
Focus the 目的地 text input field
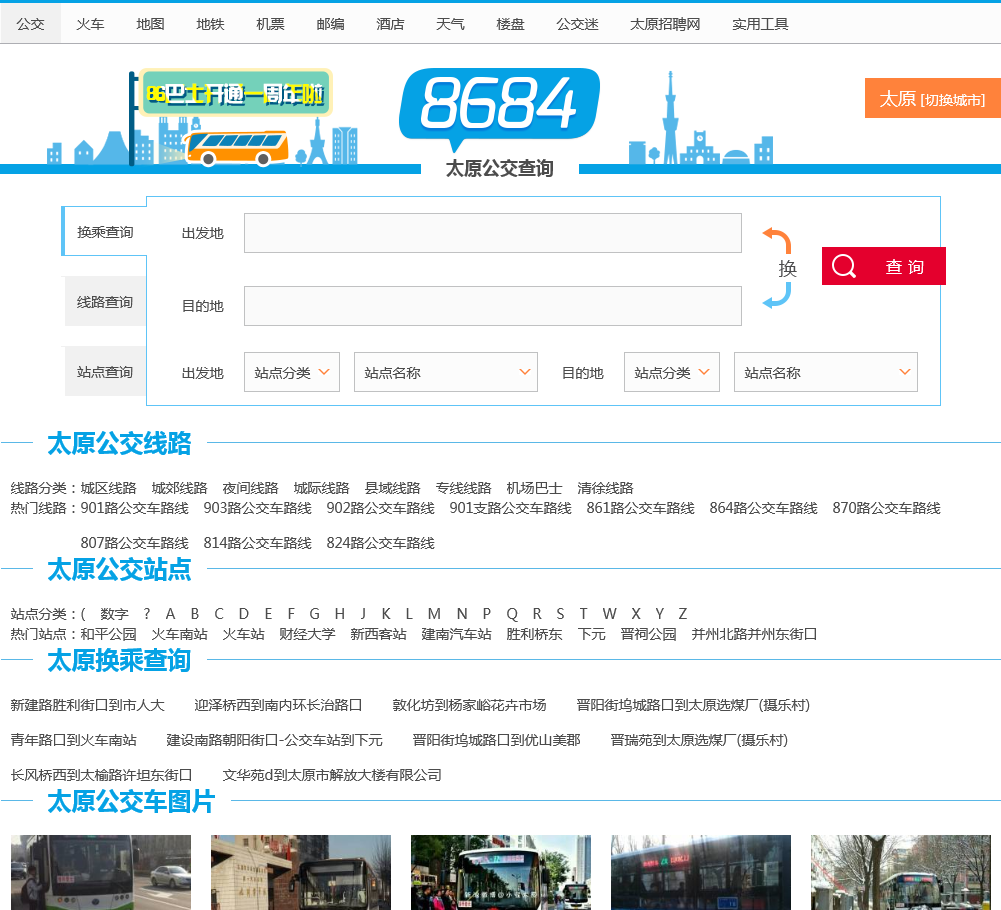point(492,306)
